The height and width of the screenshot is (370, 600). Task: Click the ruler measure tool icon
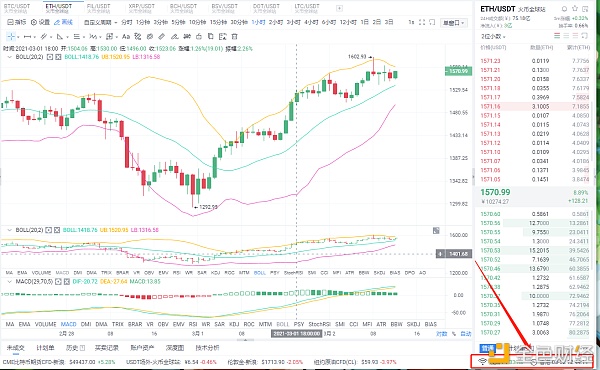coord(162,37)
